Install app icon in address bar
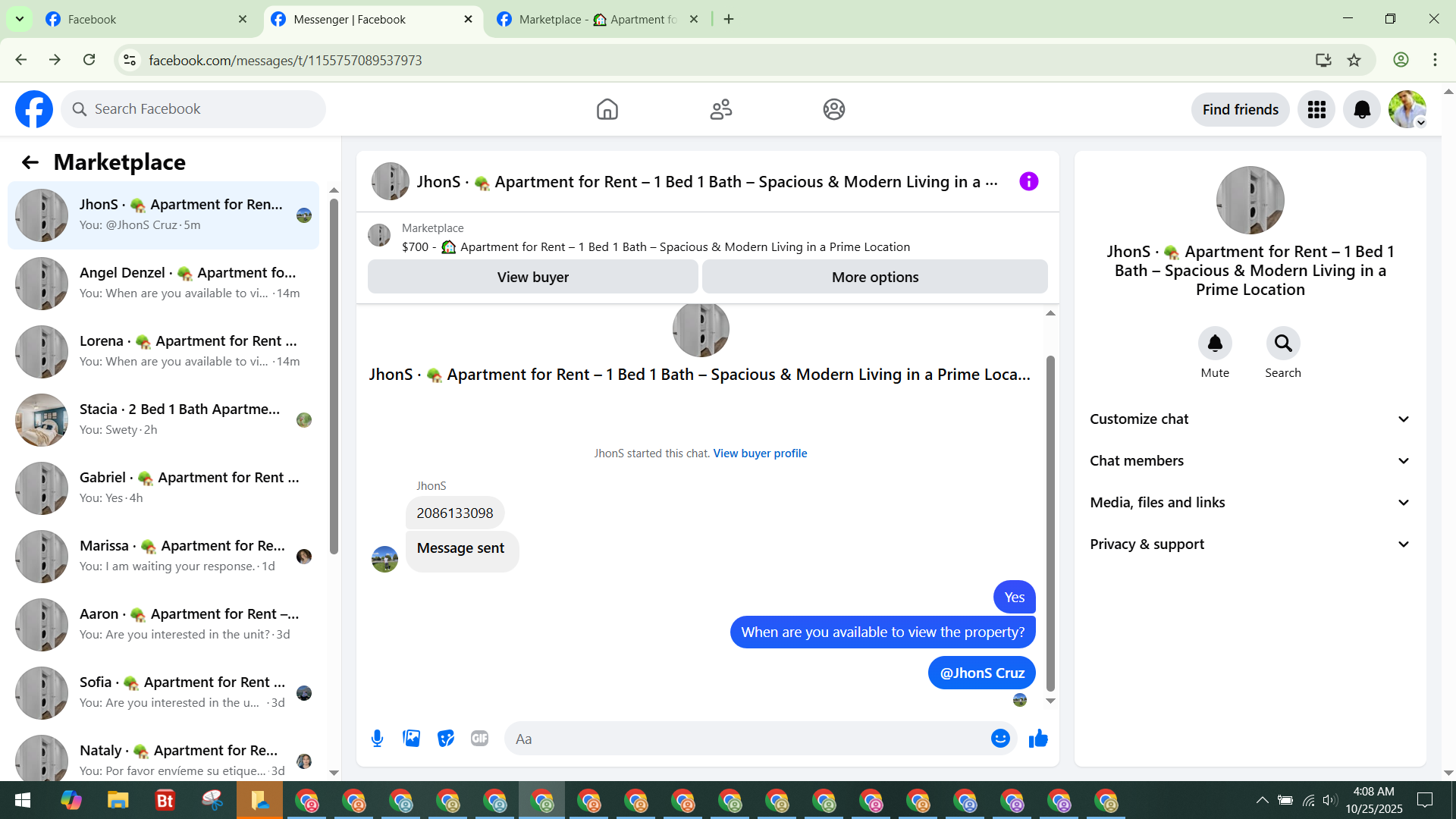This screenshot has width=1456, height=819. pos(1323,60)
